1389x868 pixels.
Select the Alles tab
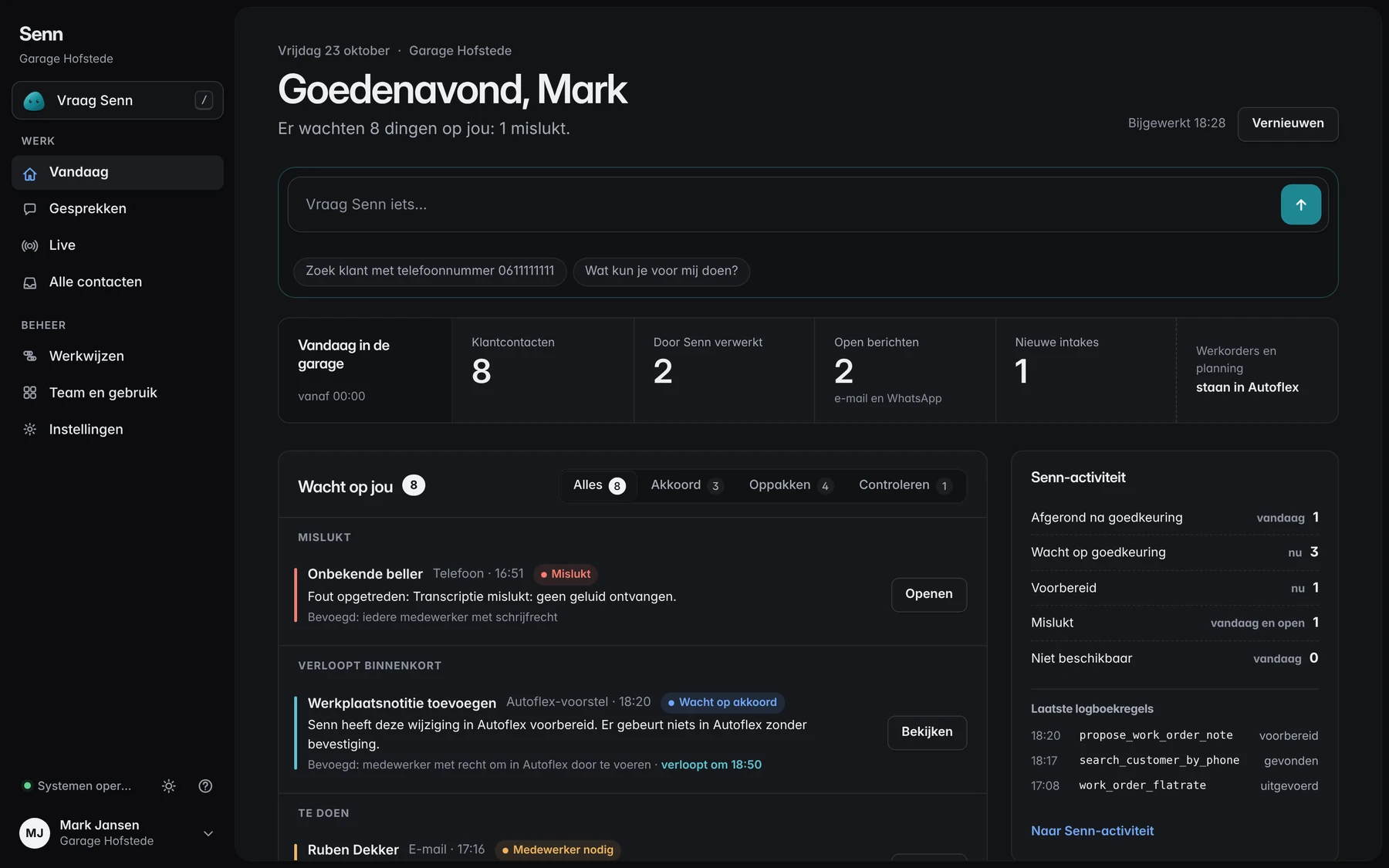599,485
